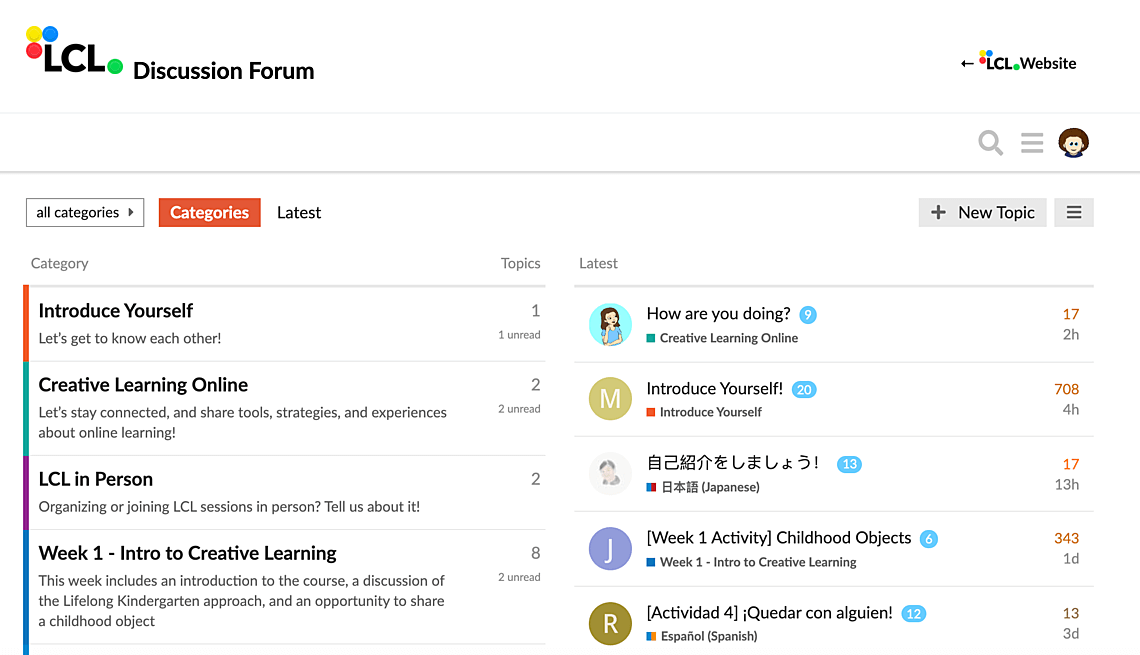The image size is (1140, 655).
Task: Open the hamburger menu beside search
Action: pos(1032,143)
